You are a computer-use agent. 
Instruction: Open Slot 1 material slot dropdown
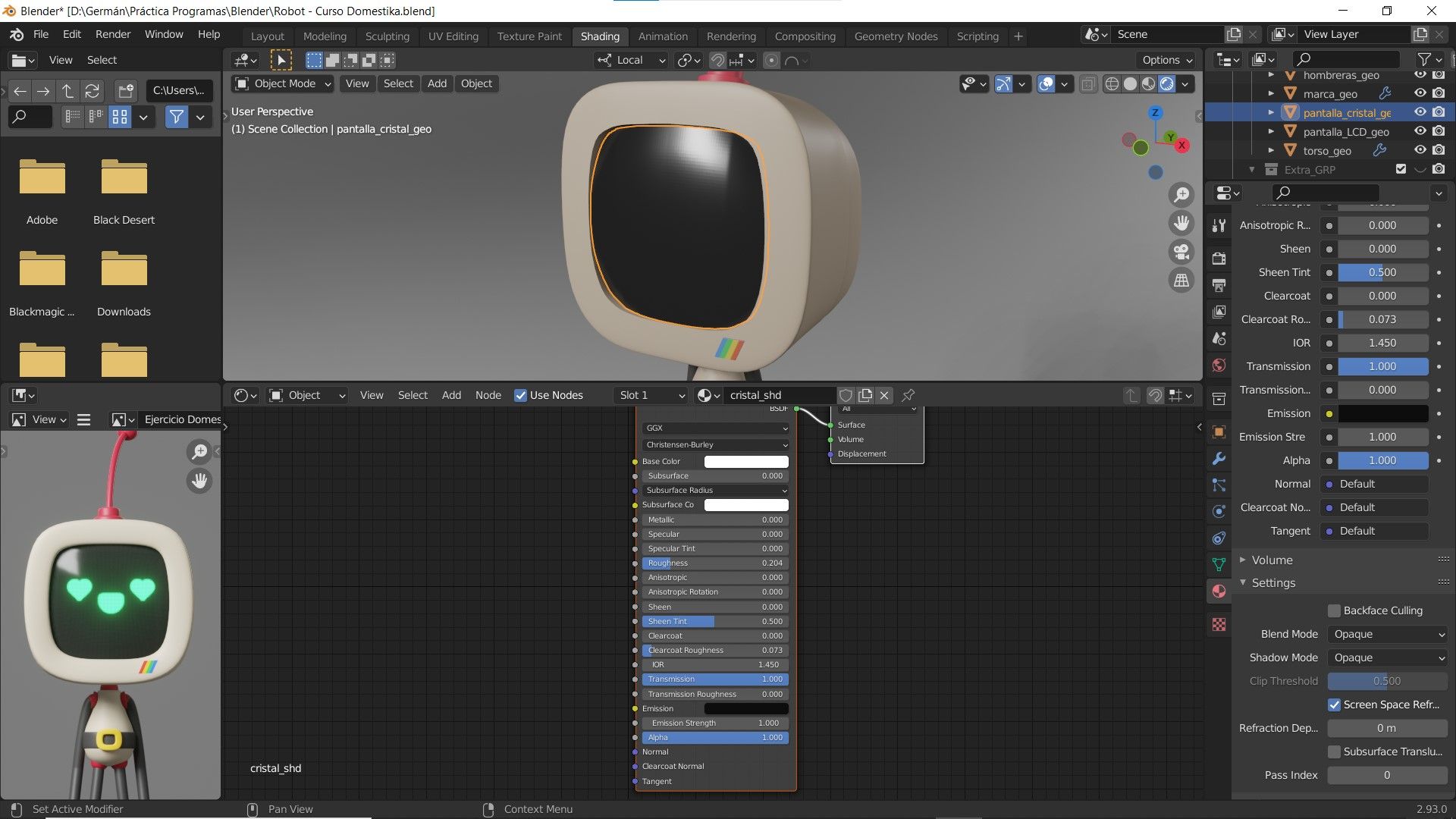(x=651, y=395)
